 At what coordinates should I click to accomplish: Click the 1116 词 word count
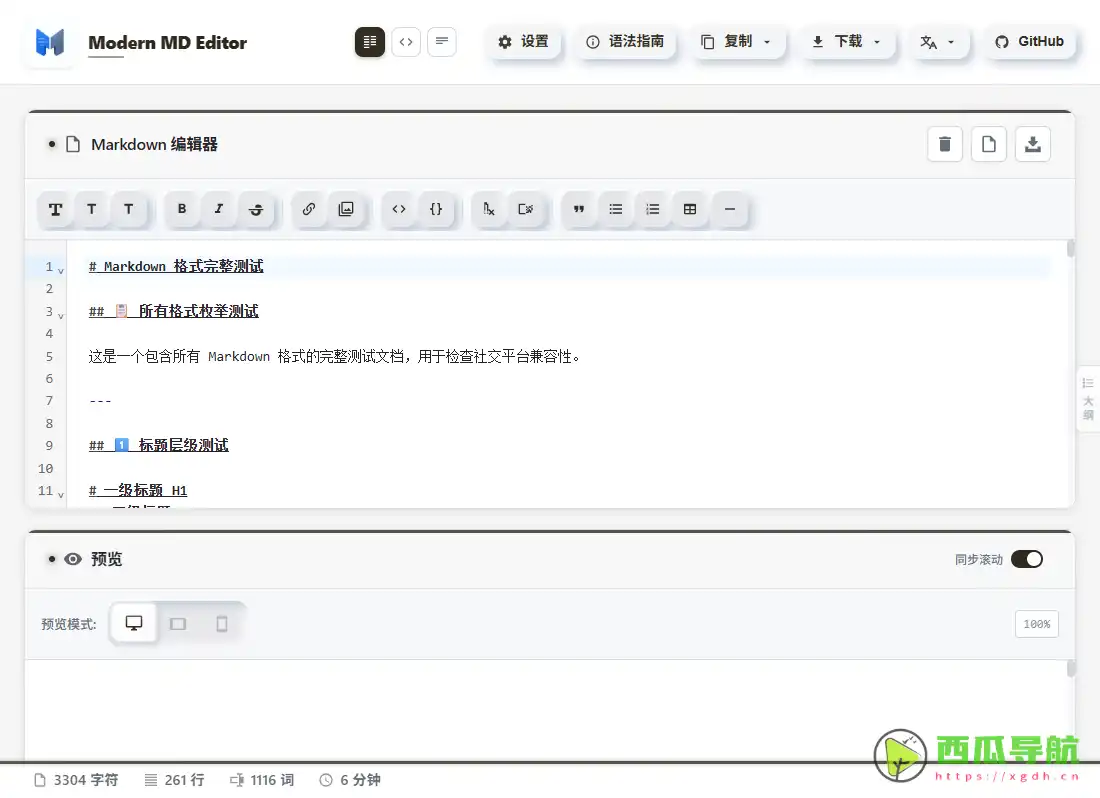(x=262, y=780)
